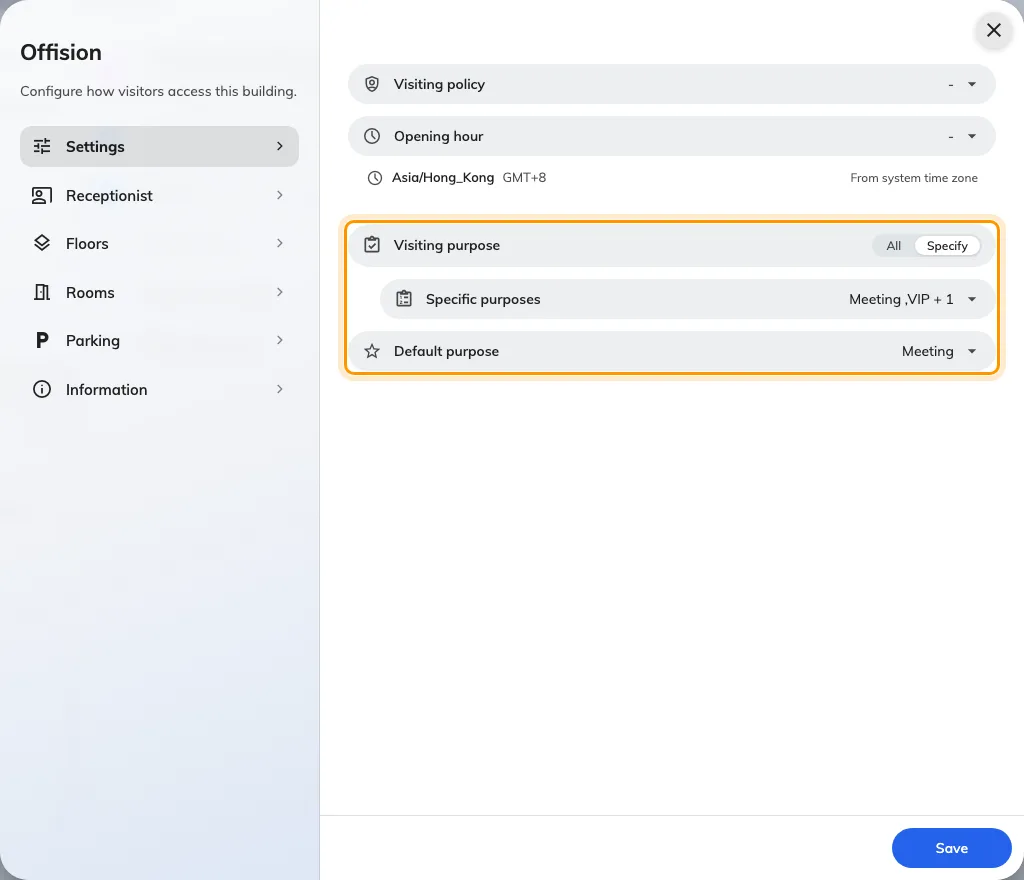Click the 'Configure how visitors access this building.' text
The height and width of the screenshot is (880, 1024).
pyautogui.click(x=158, y=91)
